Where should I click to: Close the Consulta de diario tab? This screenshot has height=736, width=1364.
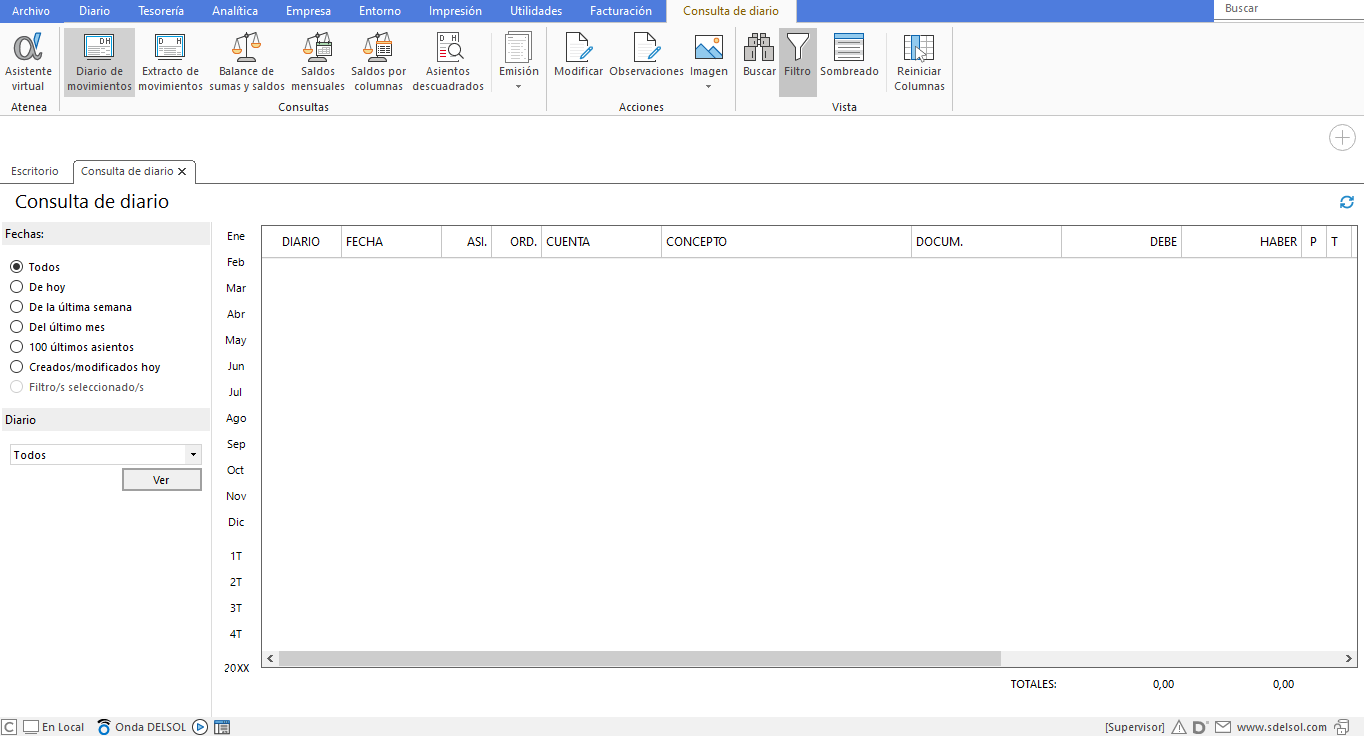point(182,172)
